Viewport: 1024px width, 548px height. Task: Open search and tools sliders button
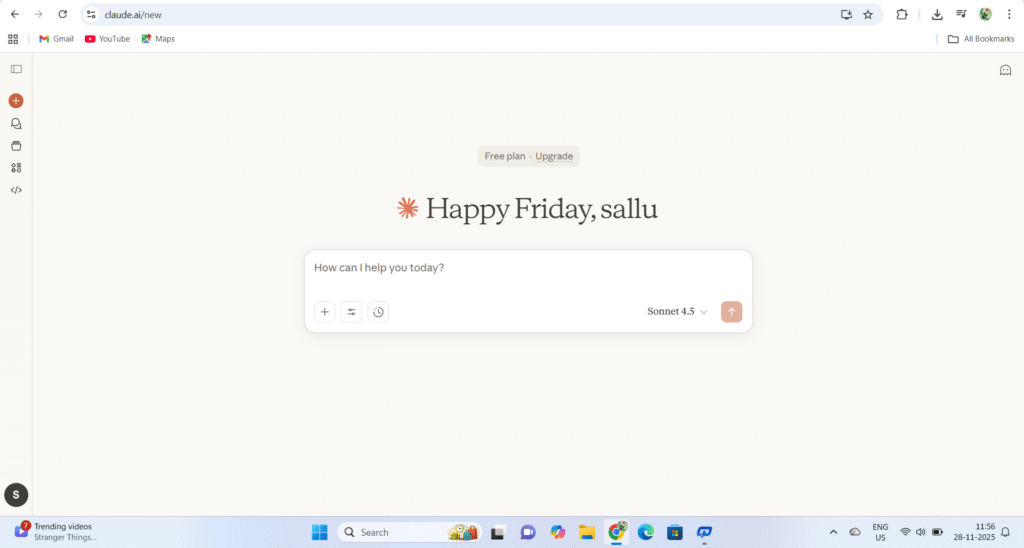pyautogui.click(x=352, y=312)
